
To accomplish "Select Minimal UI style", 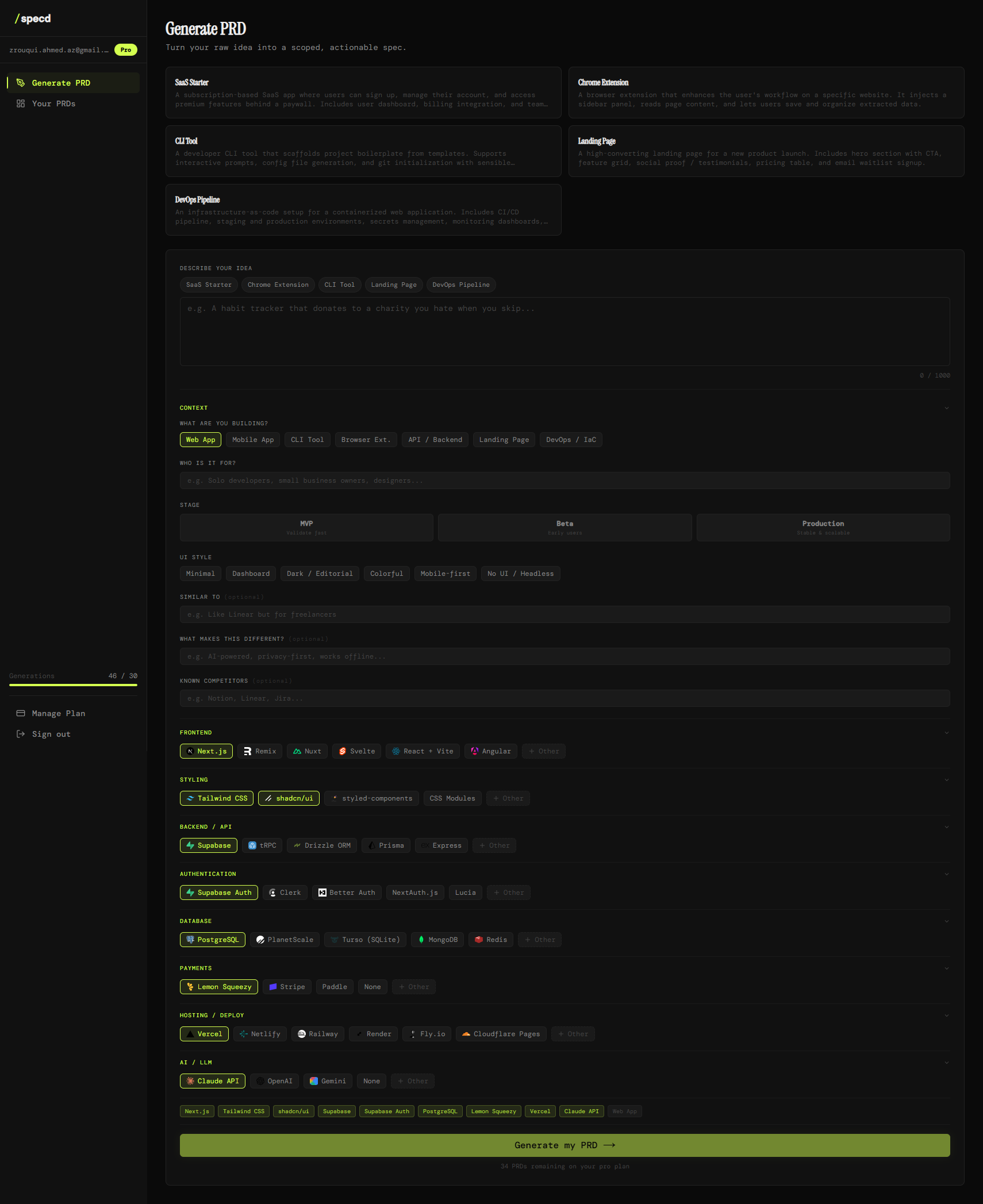I will [x=200, y=574].
